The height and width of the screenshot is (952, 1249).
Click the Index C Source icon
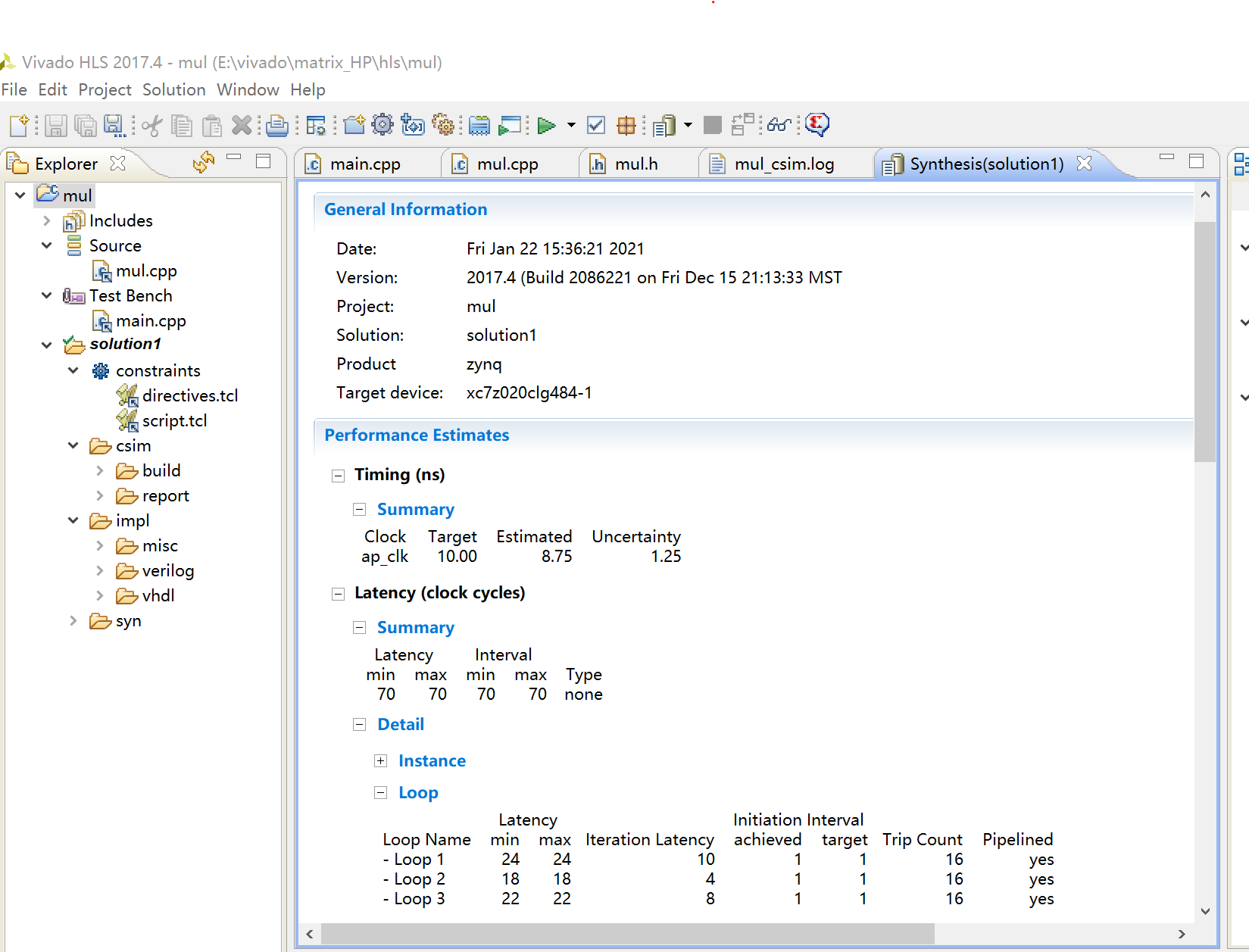click(x=479, y=125)
